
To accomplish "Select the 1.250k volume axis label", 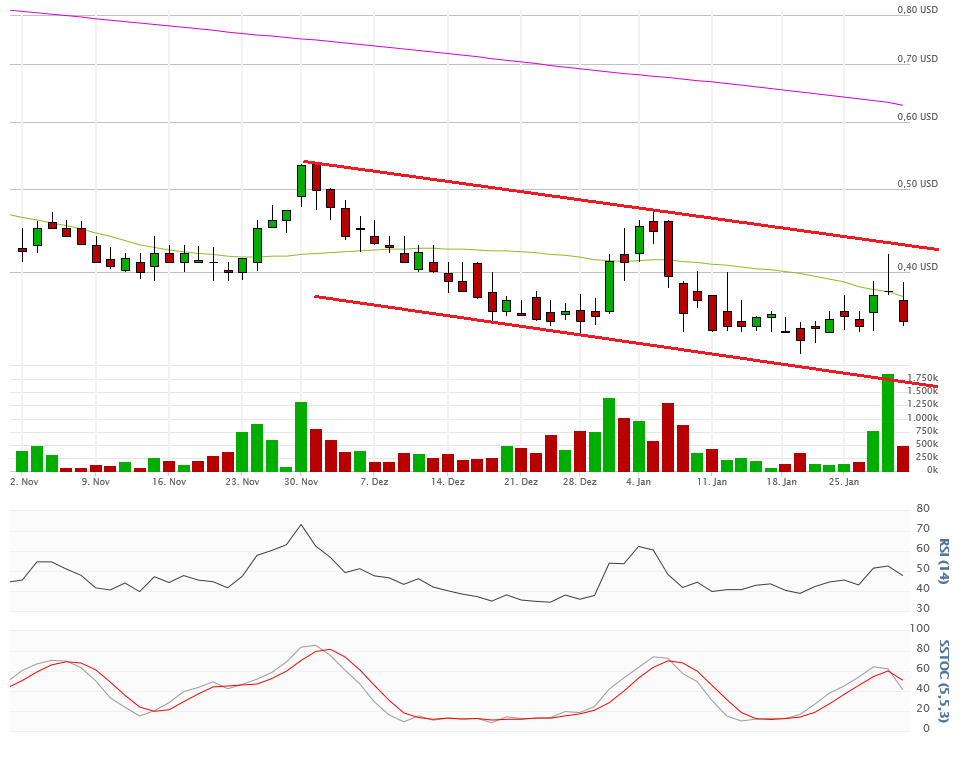I will pyautogui.click(x=922, y=404).
